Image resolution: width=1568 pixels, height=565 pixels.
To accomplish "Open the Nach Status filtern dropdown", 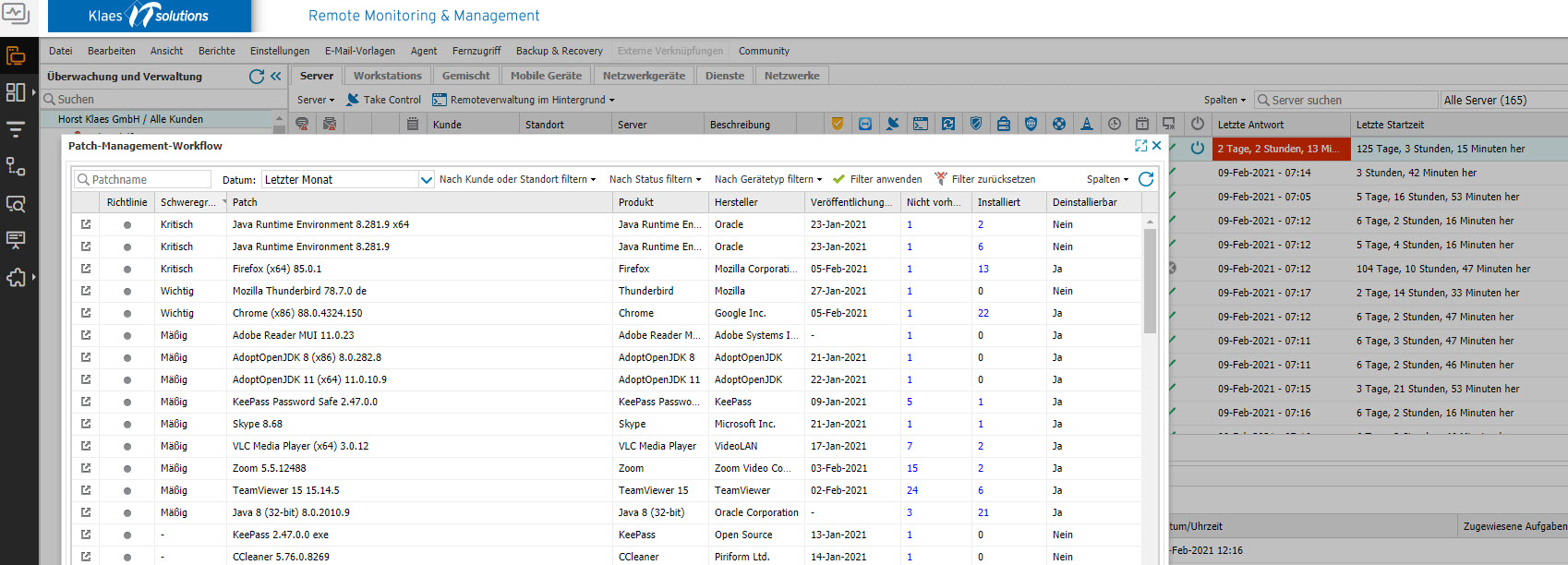I will pos(655,179).
